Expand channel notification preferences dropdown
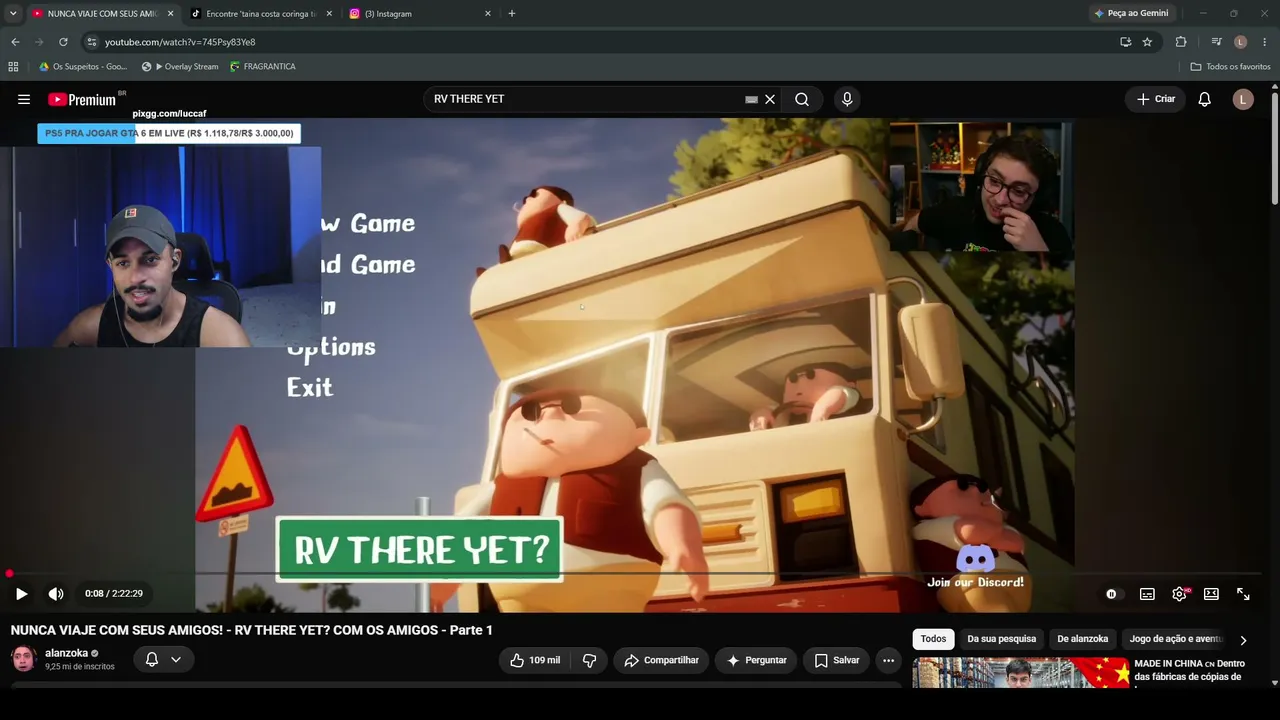 coord(163,659)
